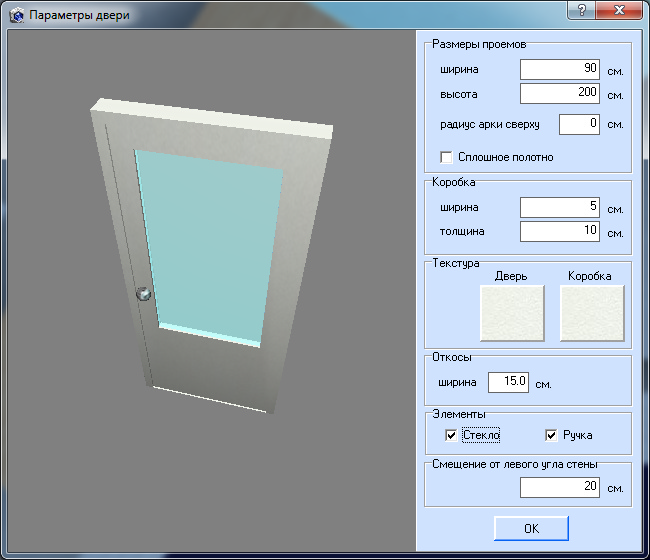650x560 pixels.
Task: Click the question mark help button
Action: 581,11
